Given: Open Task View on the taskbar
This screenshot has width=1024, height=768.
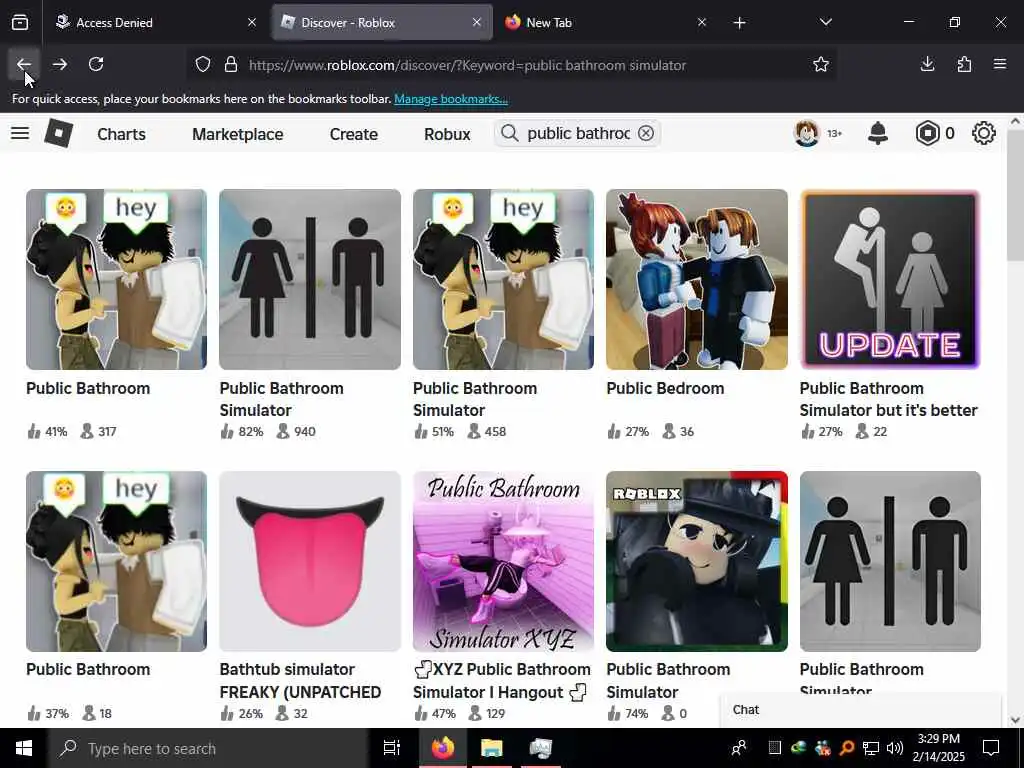Looking at the screenshot, I should (391, 748).
